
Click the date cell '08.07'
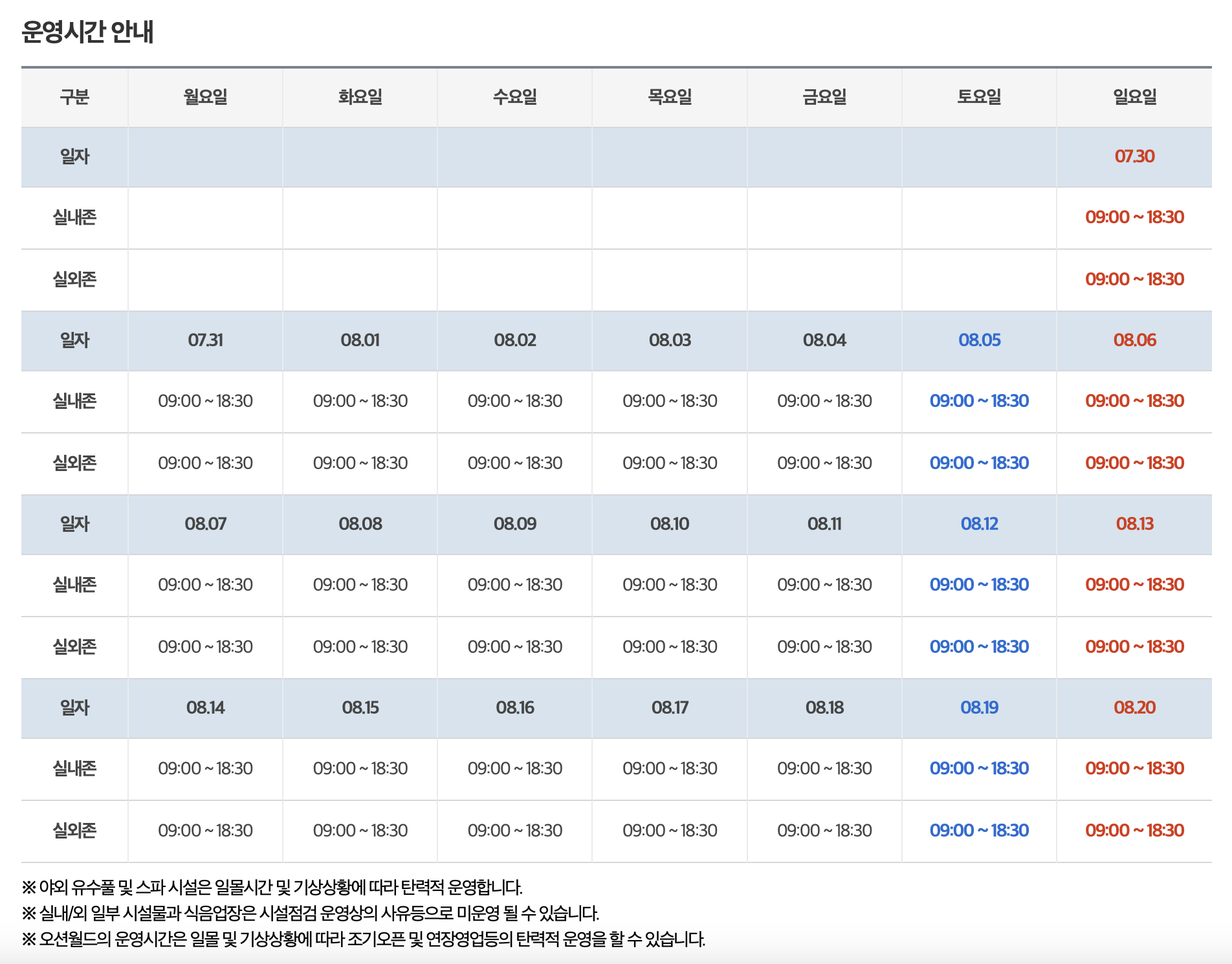[x=205, y=524]
